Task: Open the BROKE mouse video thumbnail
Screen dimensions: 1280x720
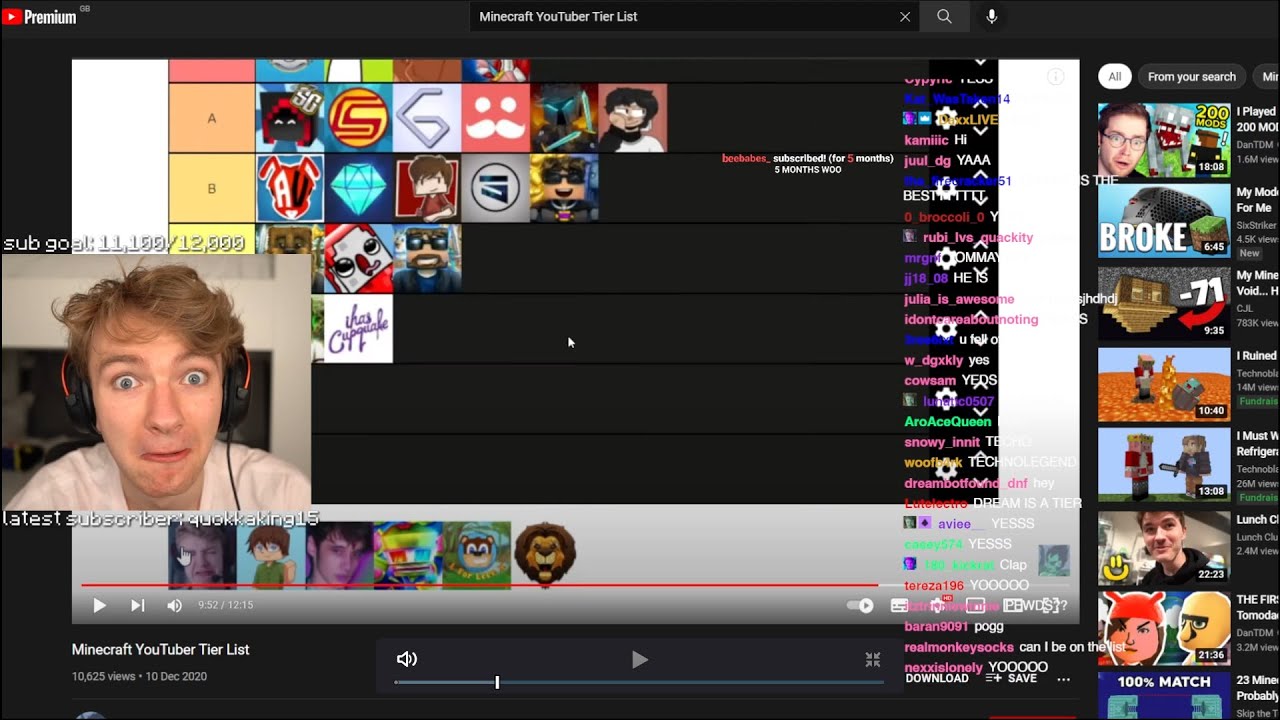Action: tap(1164, 221)
